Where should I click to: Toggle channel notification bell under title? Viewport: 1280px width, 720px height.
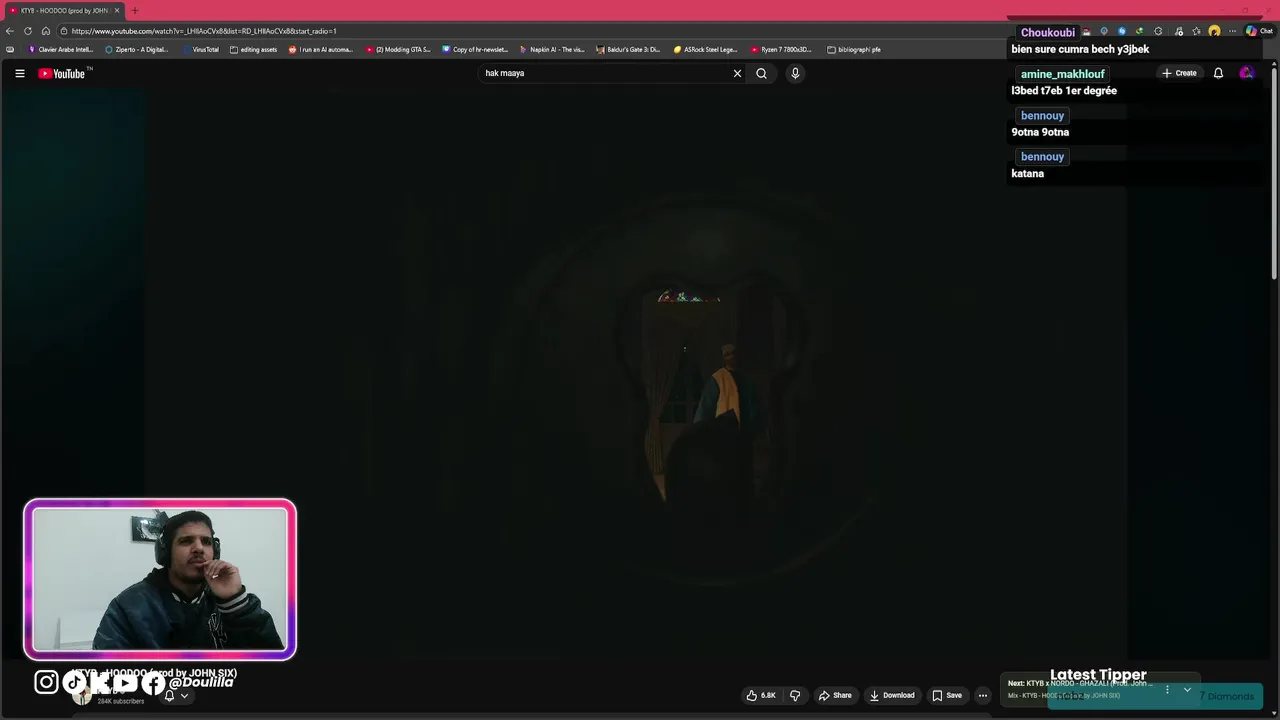(169, 696)
